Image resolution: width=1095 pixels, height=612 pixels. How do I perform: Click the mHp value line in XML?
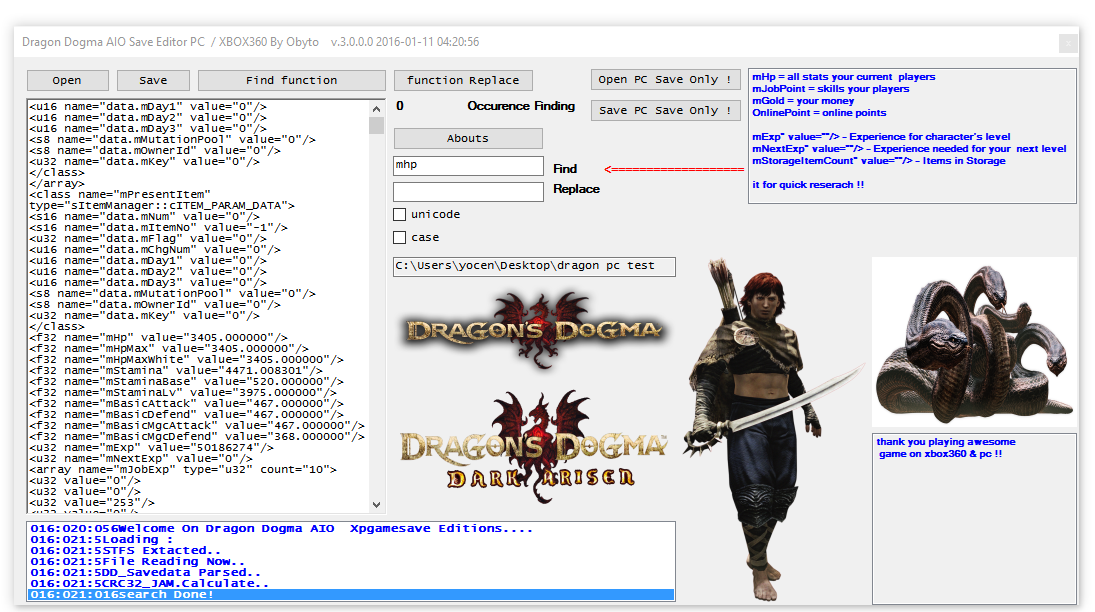158,337
